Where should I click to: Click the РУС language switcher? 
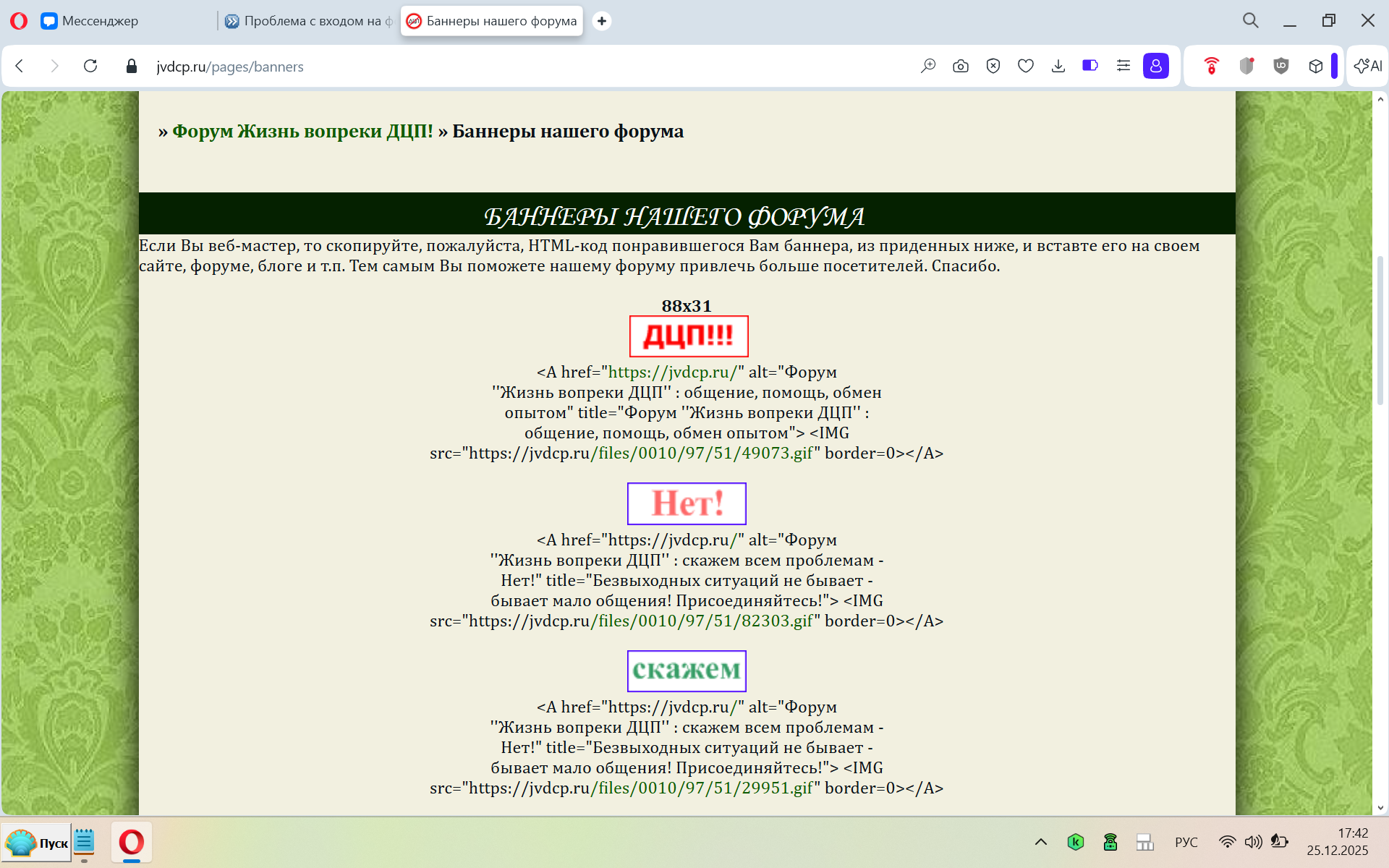tap(1186, 842)
